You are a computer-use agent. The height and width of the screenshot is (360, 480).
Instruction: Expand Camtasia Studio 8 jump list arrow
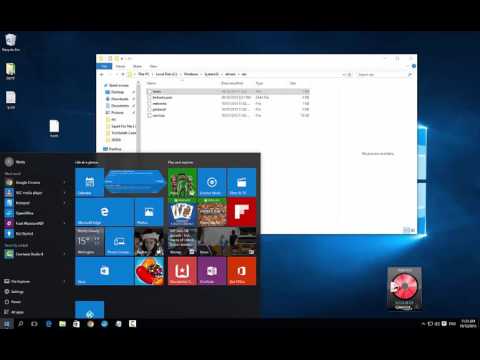pos(65,254)
